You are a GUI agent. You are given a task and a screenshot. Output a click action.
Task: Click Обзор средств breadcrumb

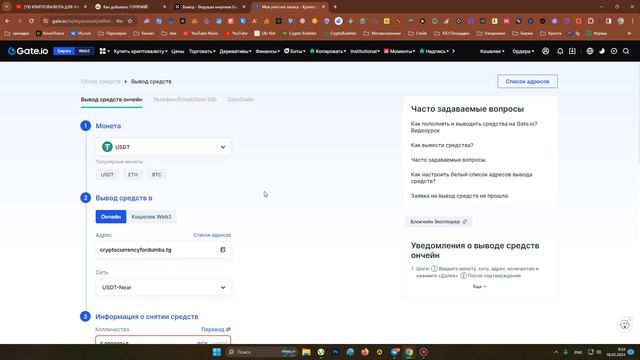[100, 81]
